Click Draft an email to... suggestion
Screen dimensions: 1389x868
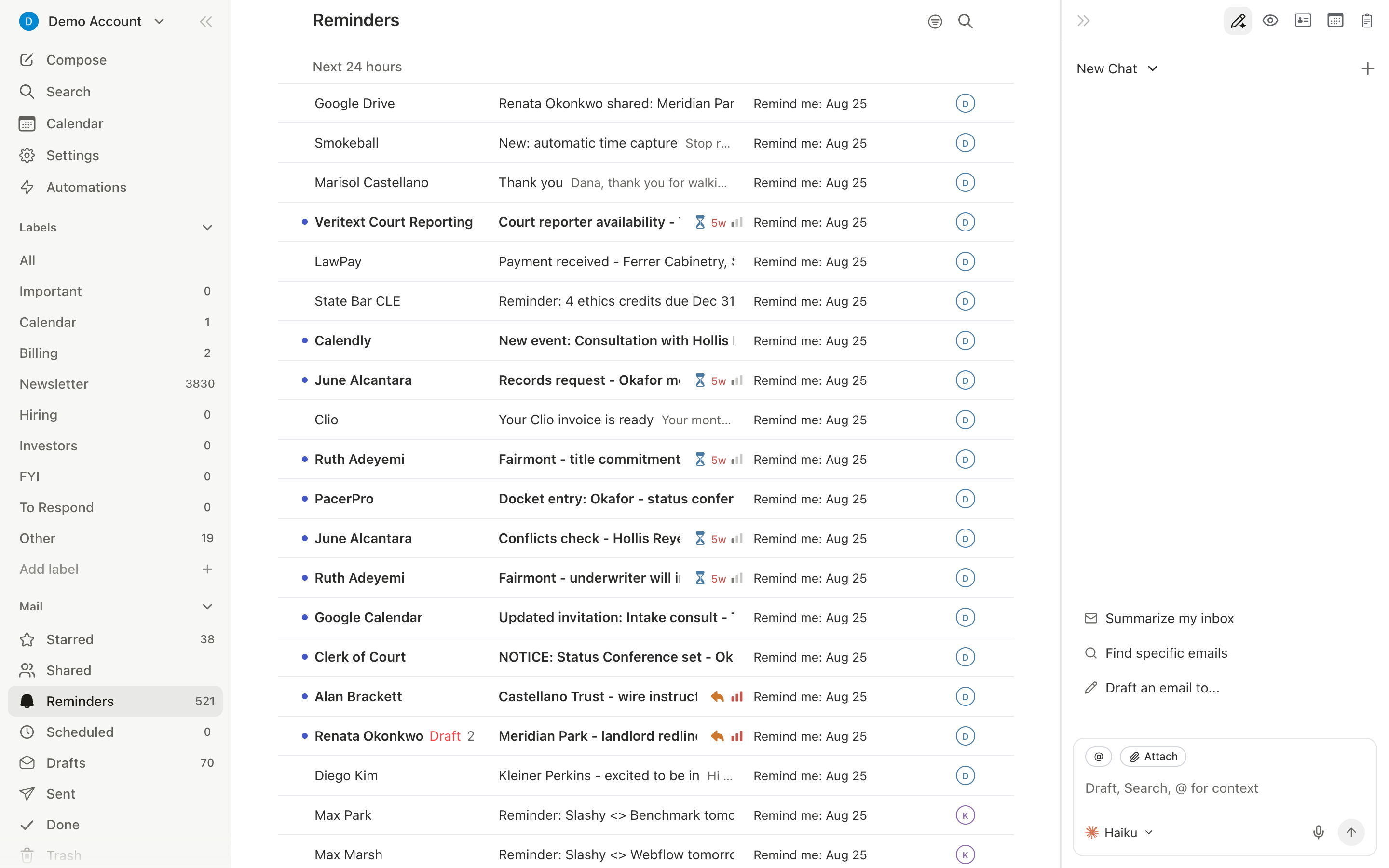pyautogui.click(x=1151, y=688)
